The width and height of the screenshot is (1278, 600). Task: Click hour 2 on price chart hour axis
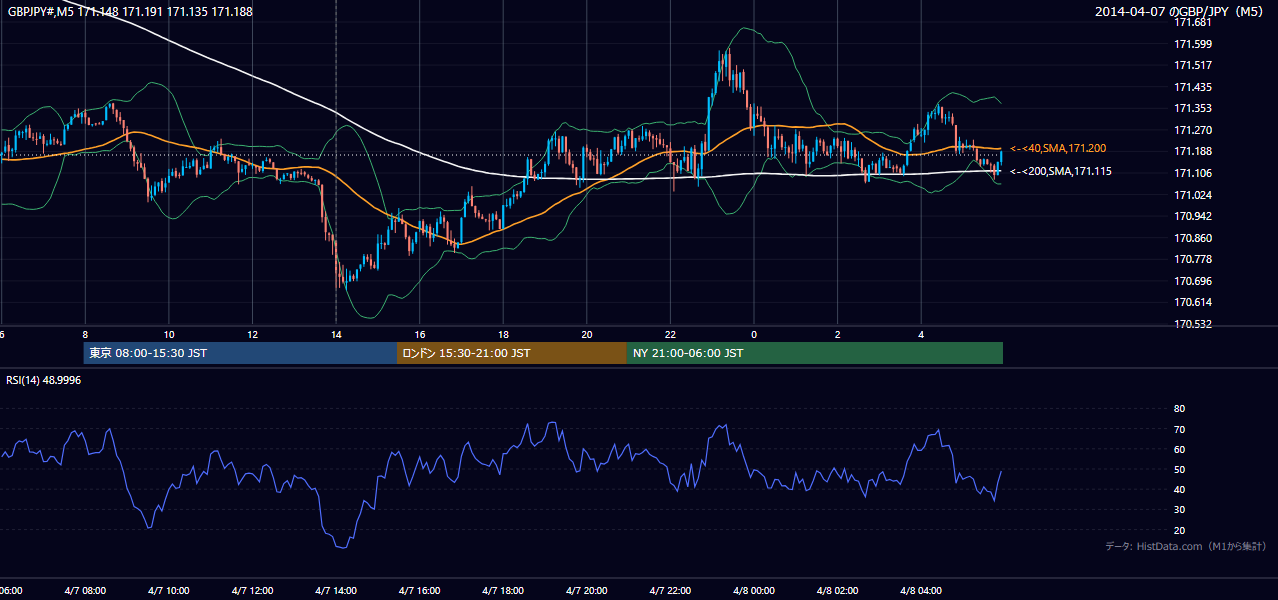838,334
